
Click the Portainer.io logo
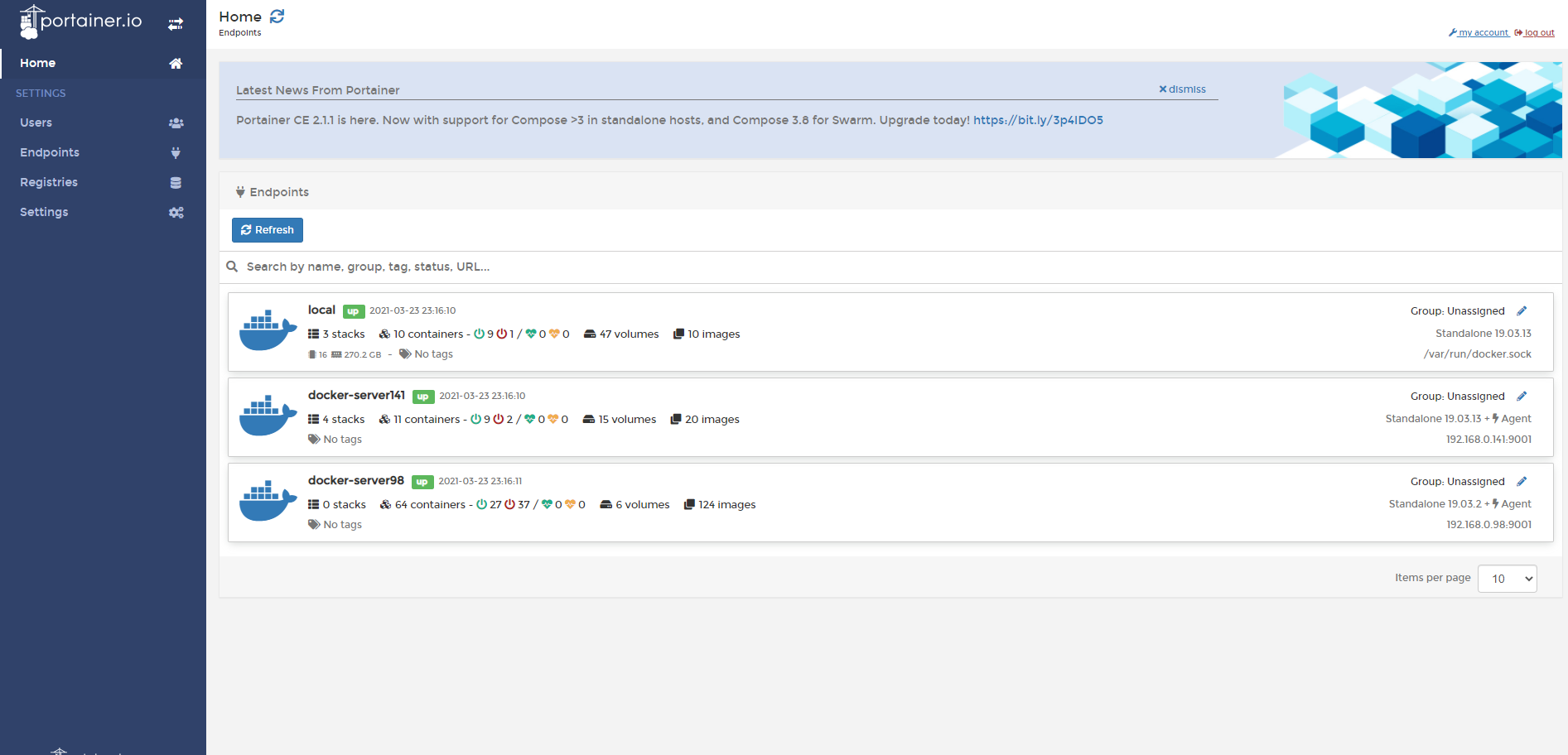(x=80, y=22)
